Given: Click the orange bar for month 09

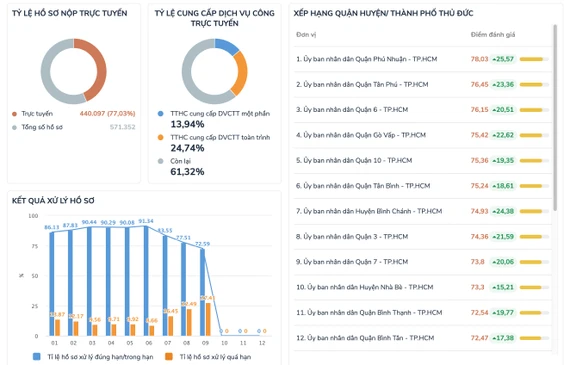Looking at the screenshot, I should point(208,320).
